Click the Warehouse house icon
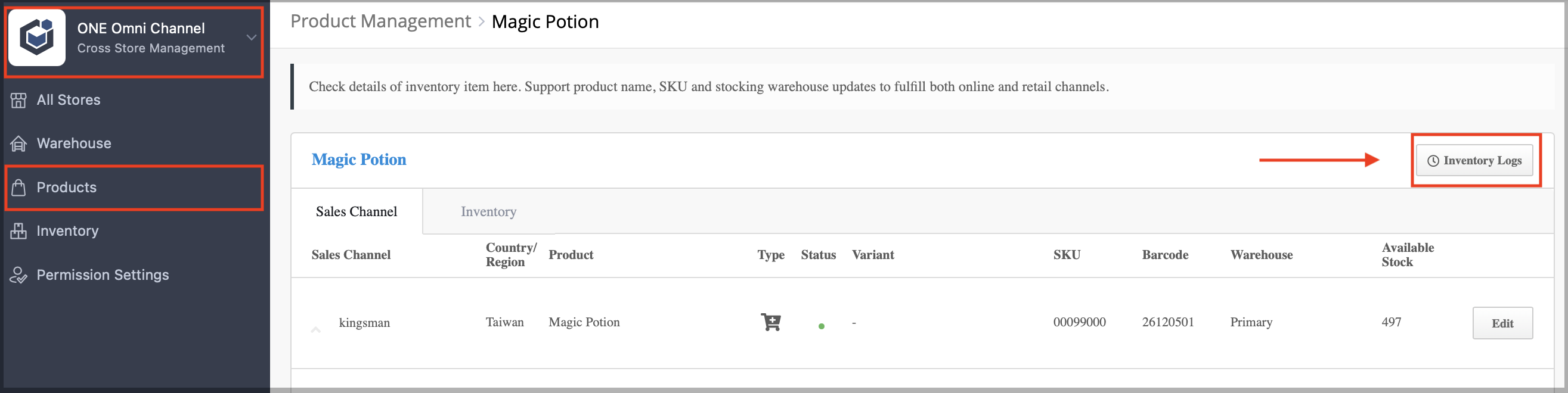Viewport: 1568px width, 393px height. tap(18, 144)
